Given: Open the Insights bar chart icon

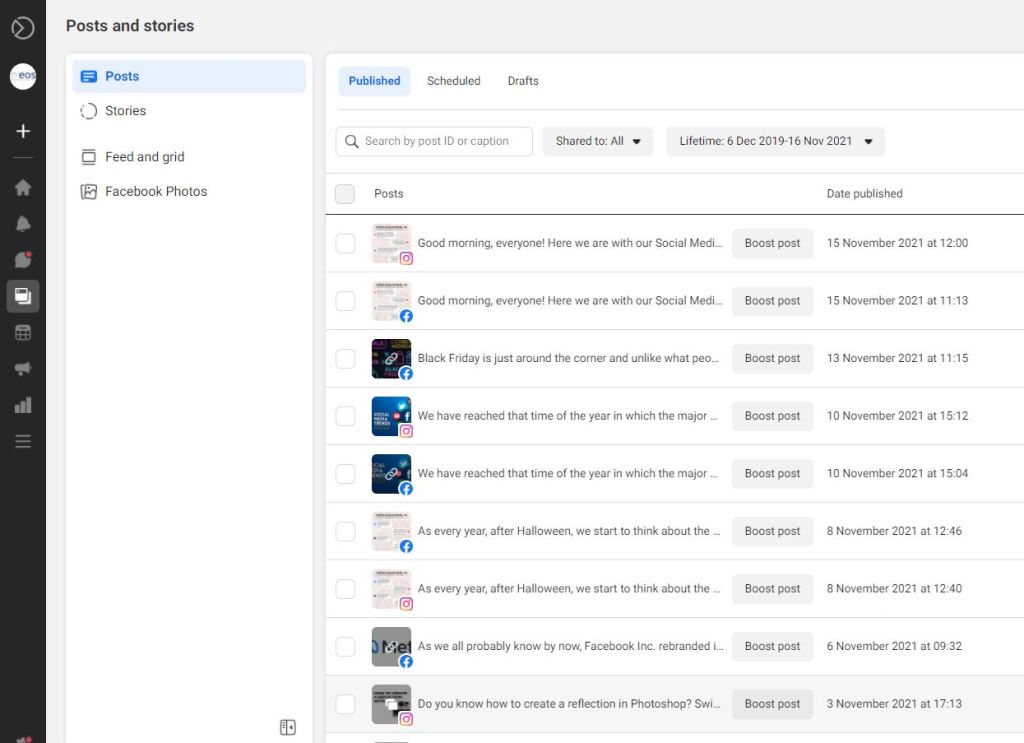Looking at the screenshot, I should 22,405.
